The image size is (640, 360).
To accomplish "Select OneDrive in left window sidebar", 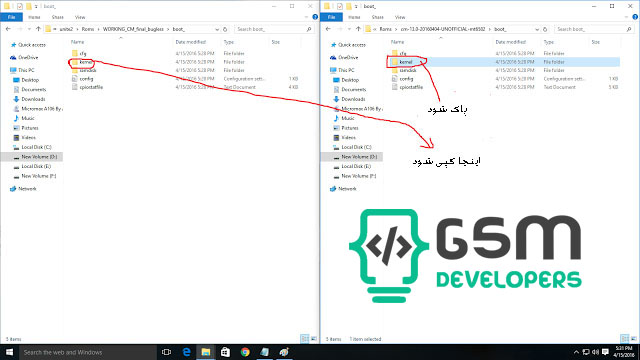I will pos(24,58).
